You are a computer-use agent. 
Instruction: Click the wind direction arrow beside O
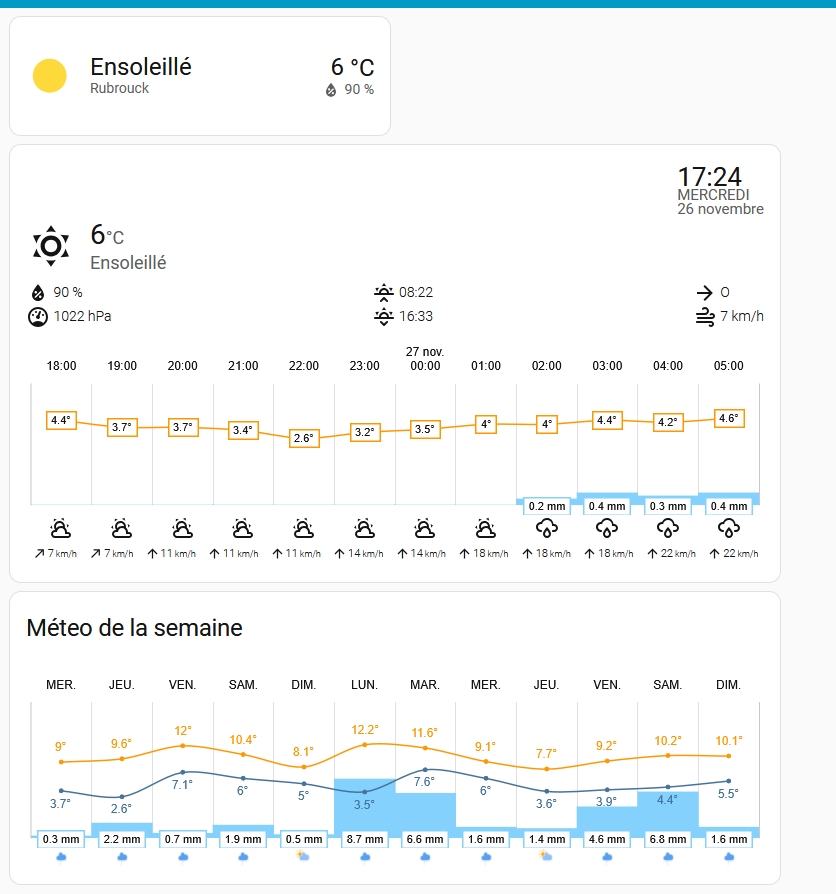(705, 292)
